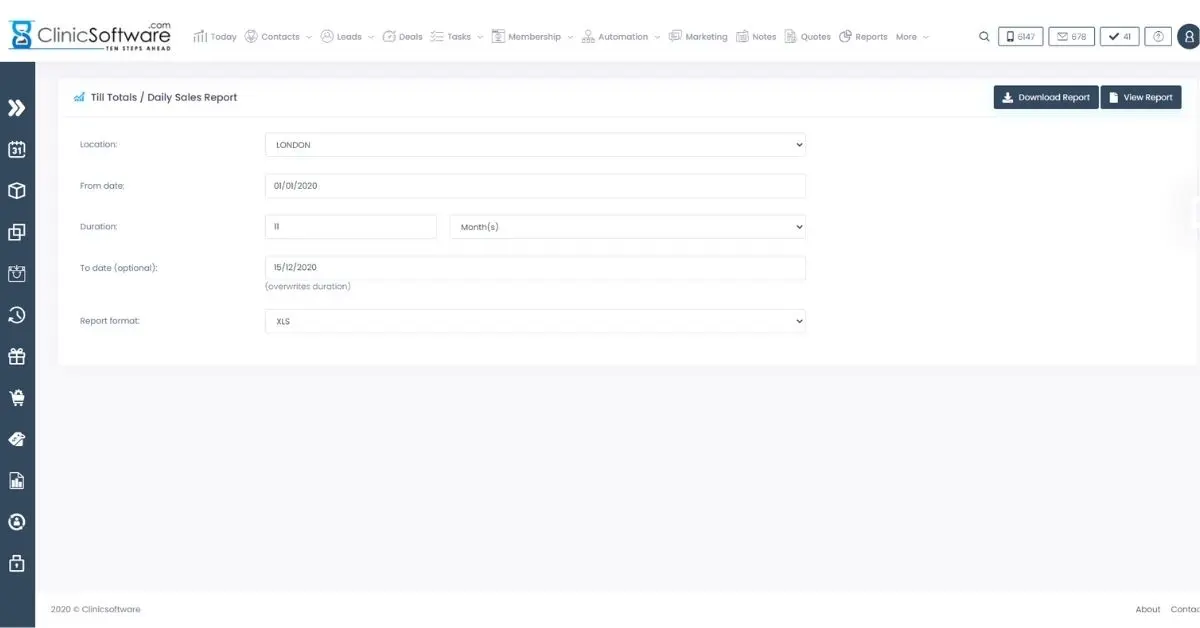
Task: Click the Download Report button
Action: (1045, 97)
